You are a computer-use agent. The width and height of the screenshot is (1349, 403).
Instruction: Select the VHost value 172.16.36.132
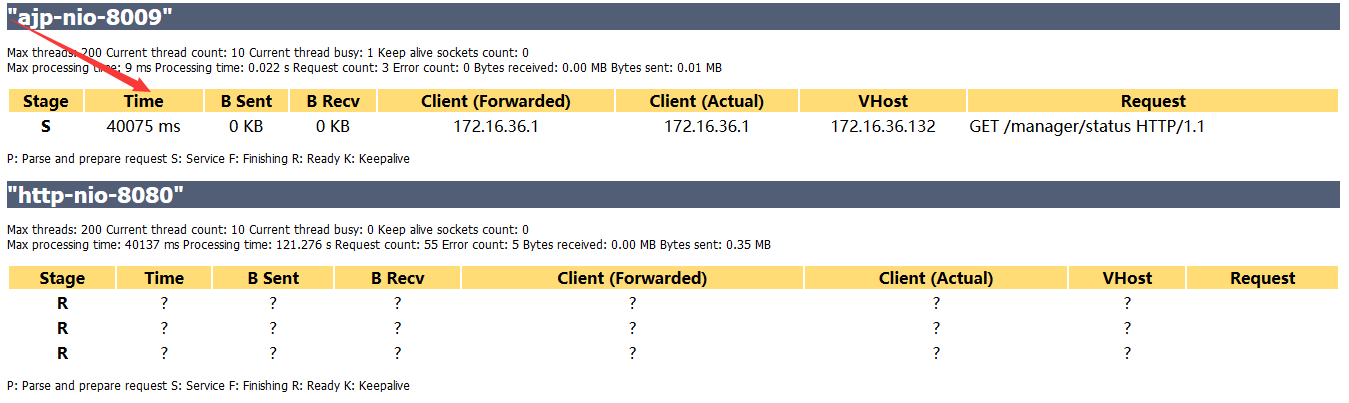[883, 127]
